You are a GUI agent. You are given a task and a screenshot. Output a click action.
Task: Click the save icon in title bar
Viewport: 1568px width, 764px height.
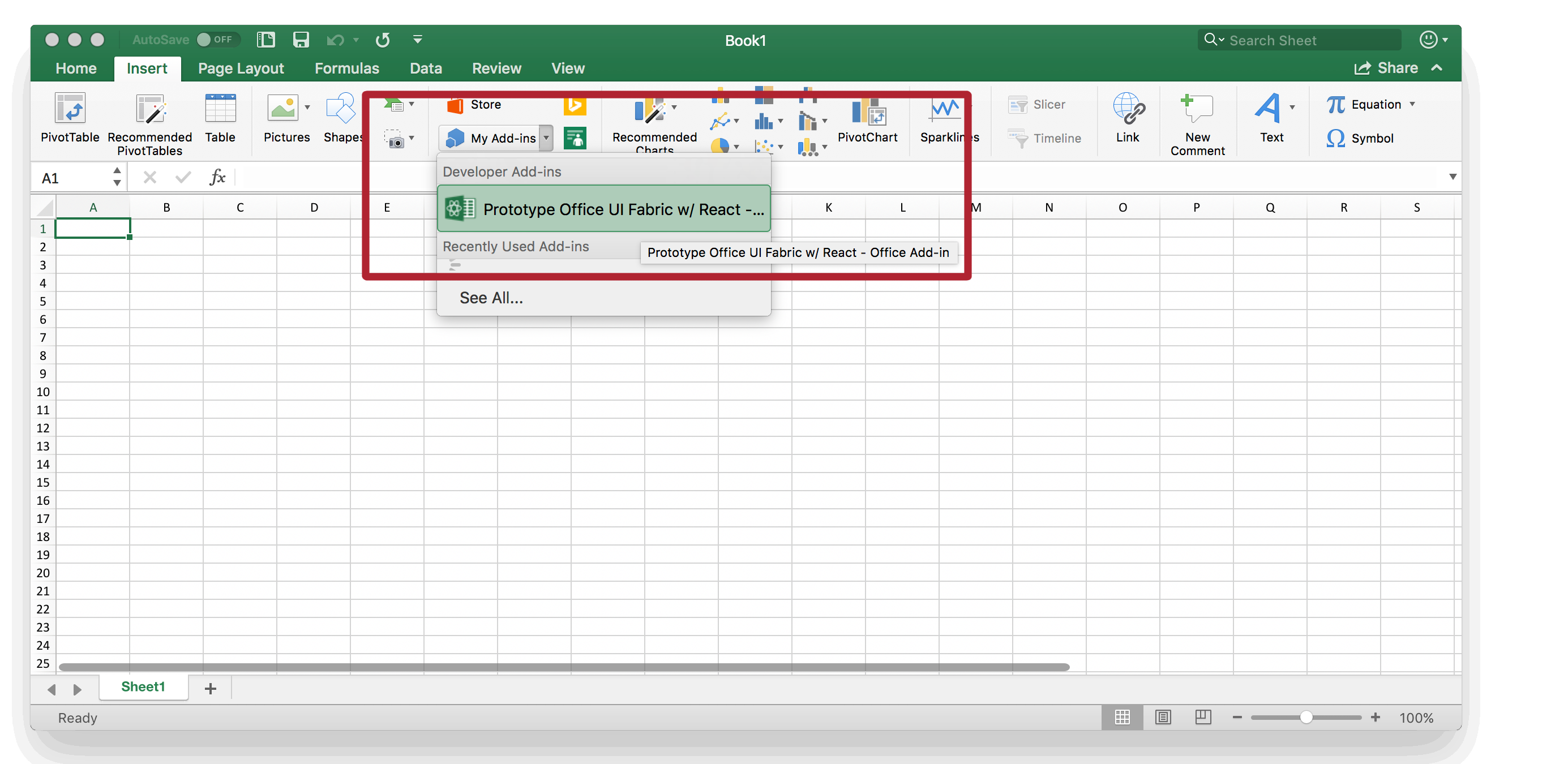click(301, 40)
